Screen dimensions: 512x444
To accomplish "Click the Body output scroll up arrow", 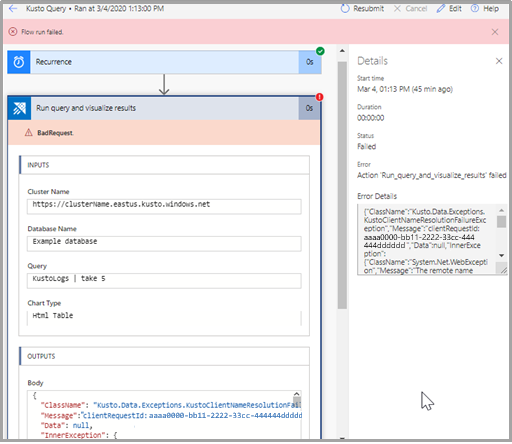I will pyautogui.click(x=297, y=394).
